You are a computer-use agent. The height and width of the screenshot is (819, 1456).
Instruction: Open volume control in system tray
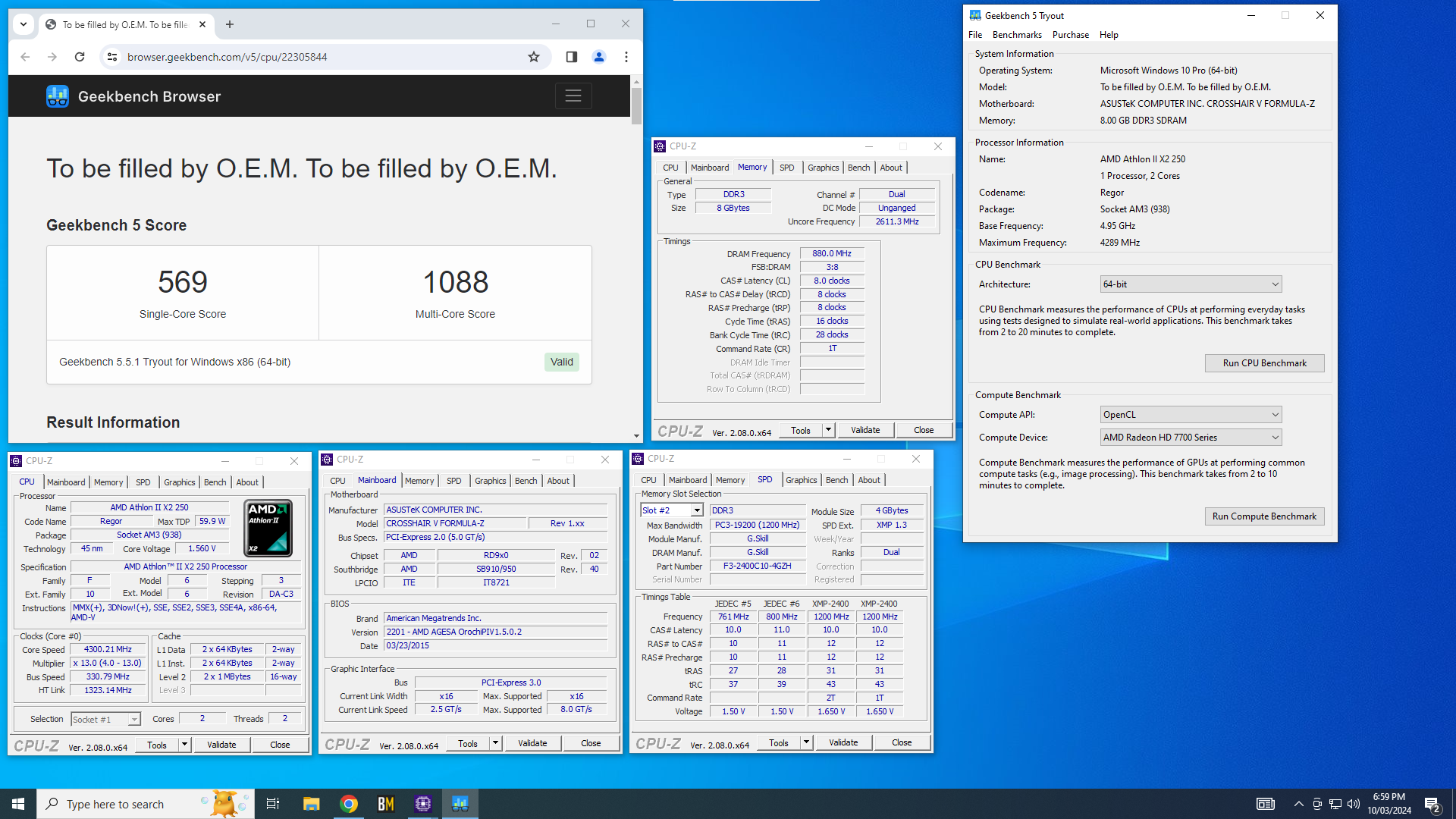click(x=1354, y=804)
